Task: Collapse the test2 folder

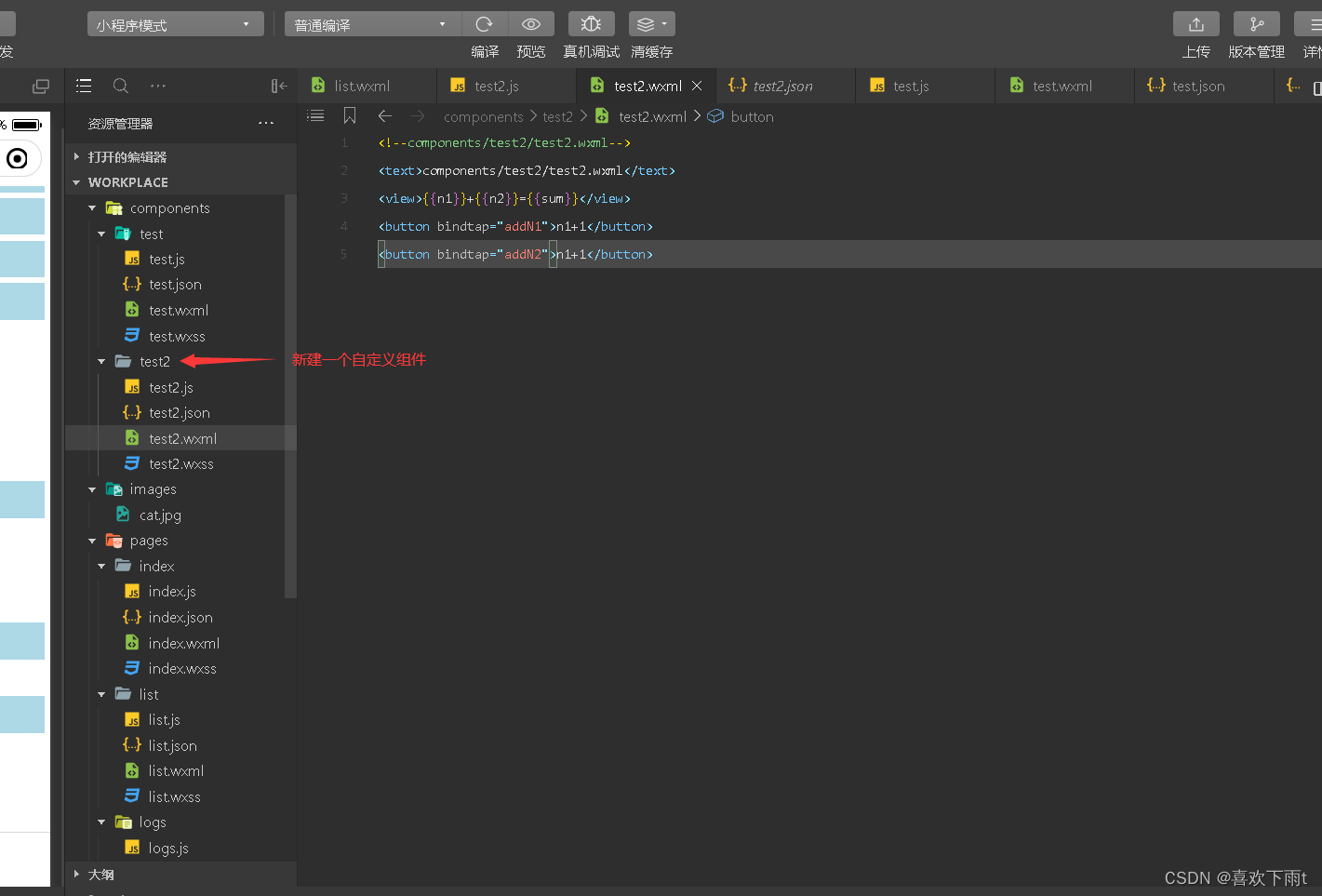Action: 101,361
